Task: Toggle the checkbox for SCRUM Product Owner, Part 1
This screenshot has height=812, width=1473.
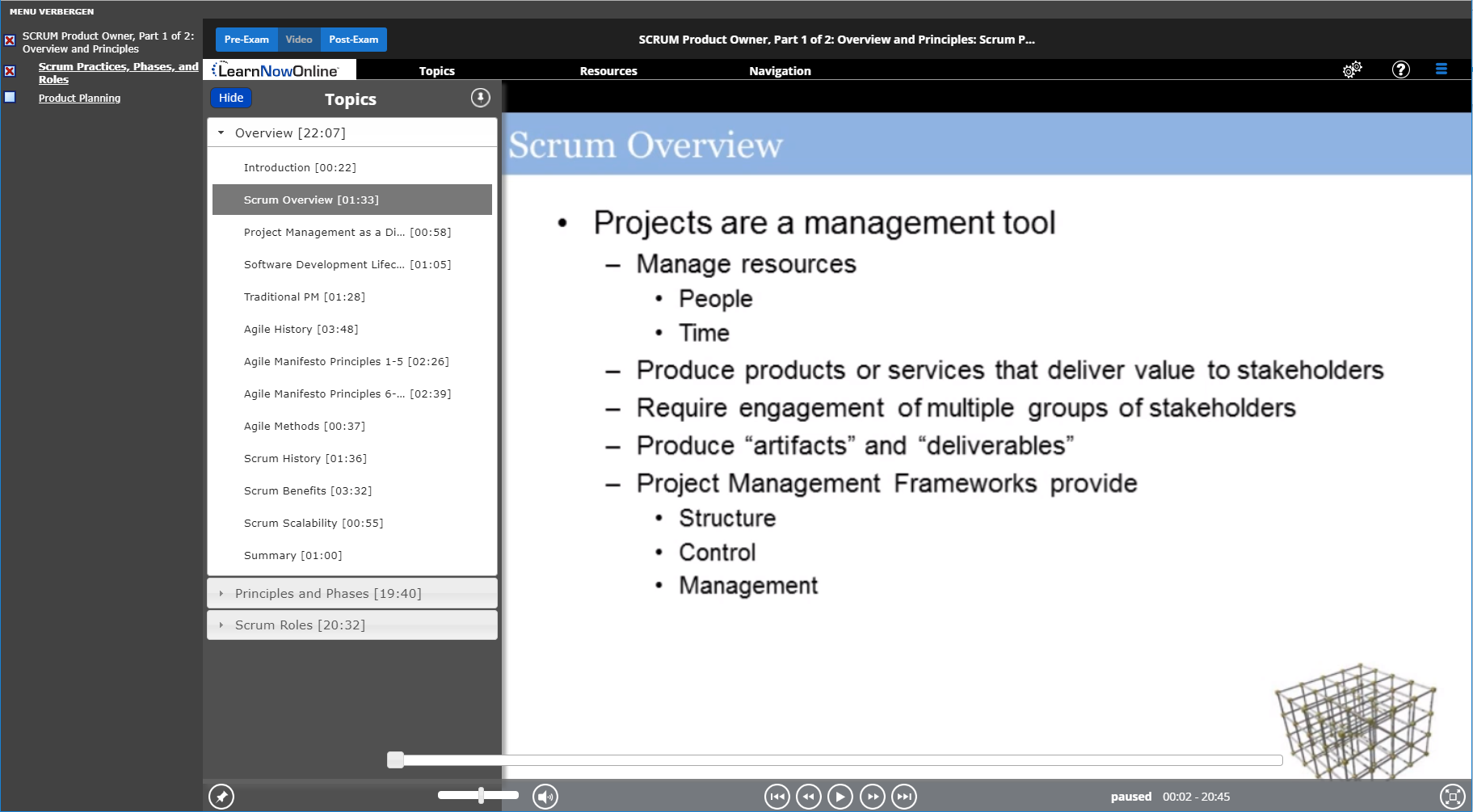Action: pos(10,39)
